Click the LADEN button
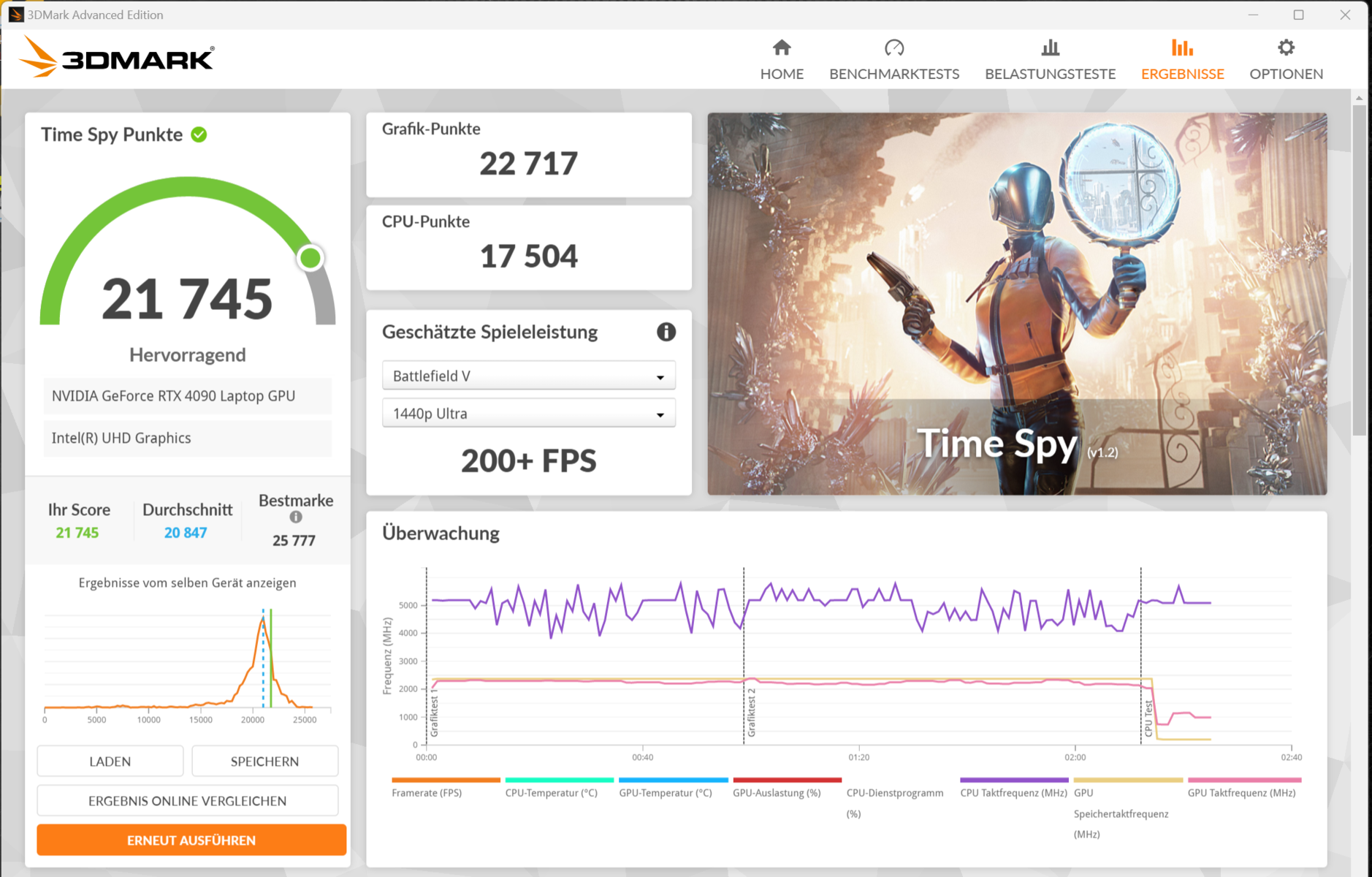1372x877 pixels. pyautogui.click(x=110, y=762)
